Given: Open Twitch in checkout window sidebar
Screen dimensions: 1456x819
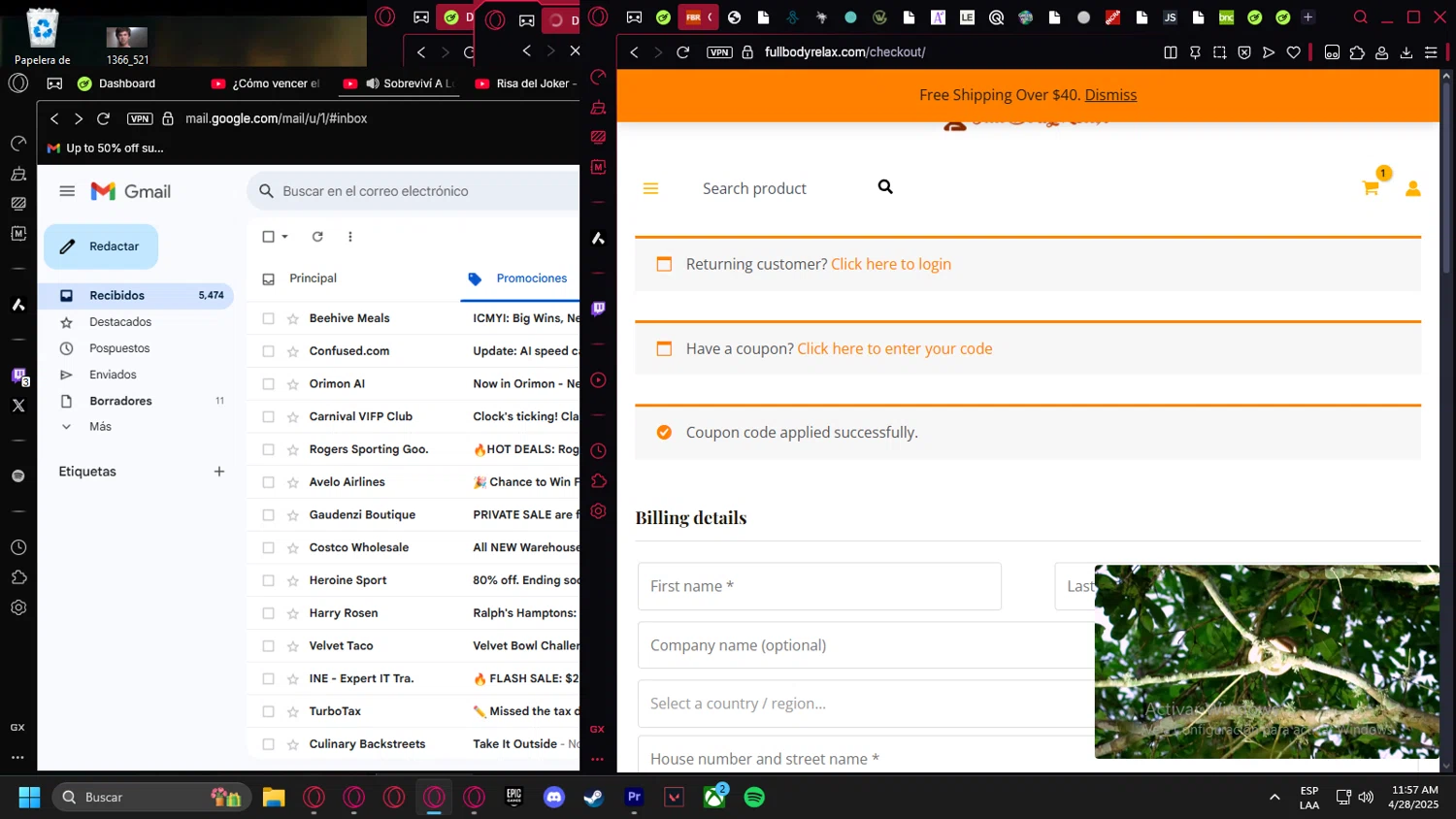Looking at the screenshot, I should coord(598,309).
